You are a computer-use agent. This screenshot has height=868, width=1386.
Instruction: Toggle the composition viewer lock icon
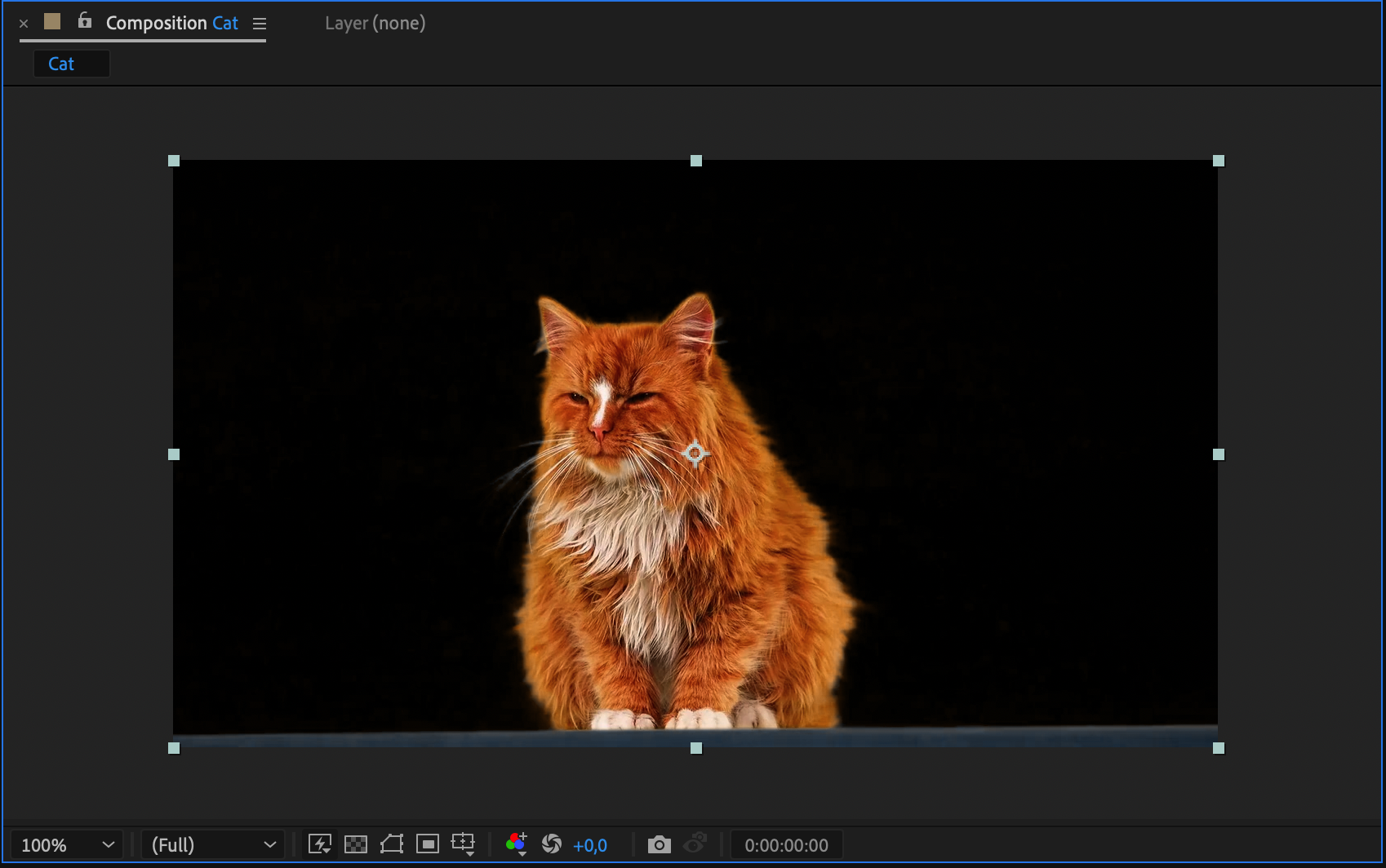(x=85, y=21)
